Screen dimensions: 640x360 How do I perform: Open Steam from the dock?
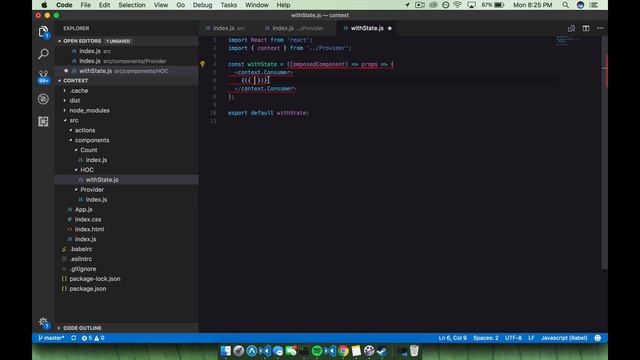[x=382, y=351]
